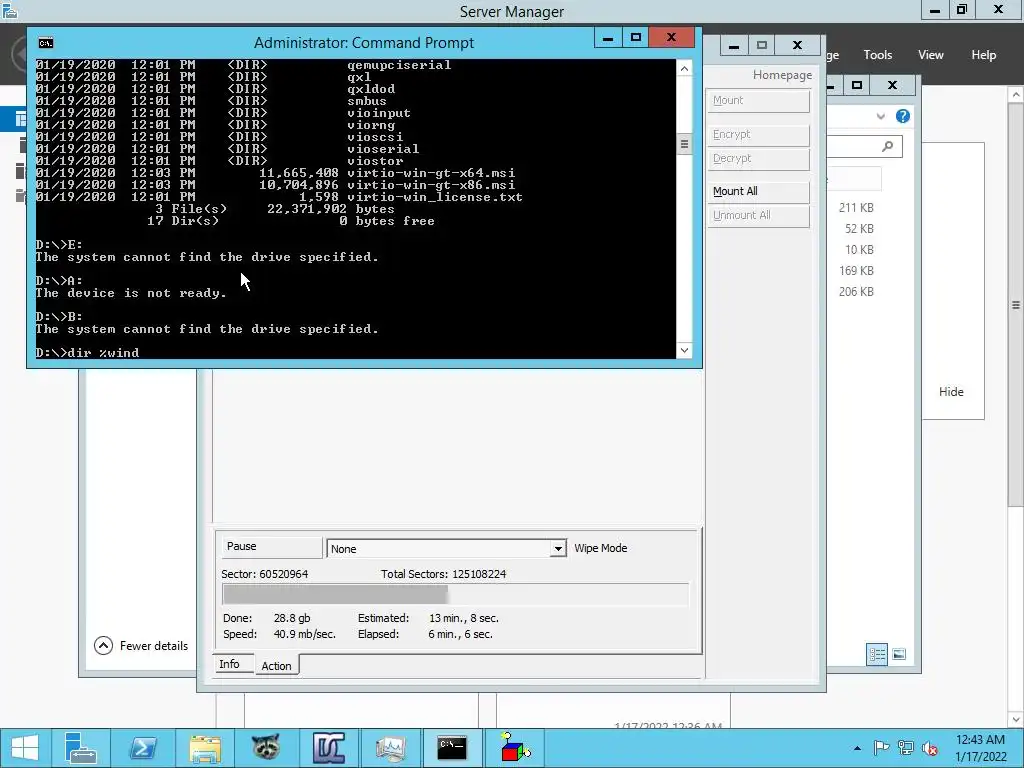The height and width of the screenshot is (768, 1024).
Task: Open the Homepage link
Action: 782,75
